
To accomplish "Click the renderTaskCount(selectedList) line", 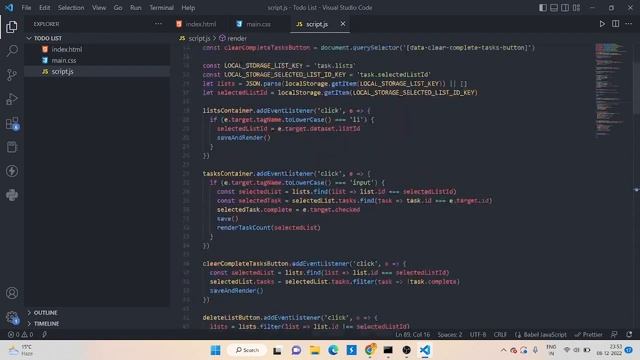I will pyautogui.click(x=269, y=227).
